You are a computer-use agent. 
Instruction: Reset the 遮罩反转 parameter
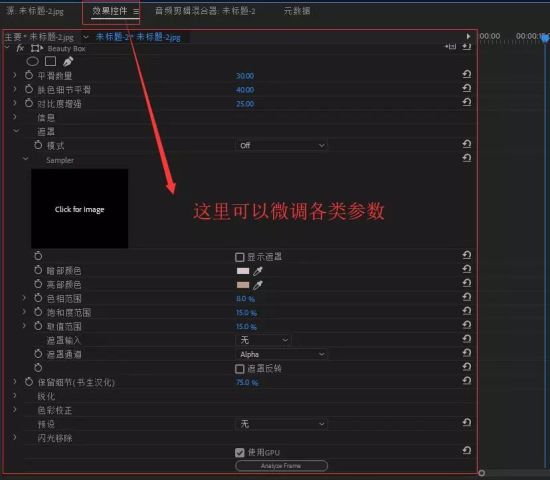coord(467,367)
